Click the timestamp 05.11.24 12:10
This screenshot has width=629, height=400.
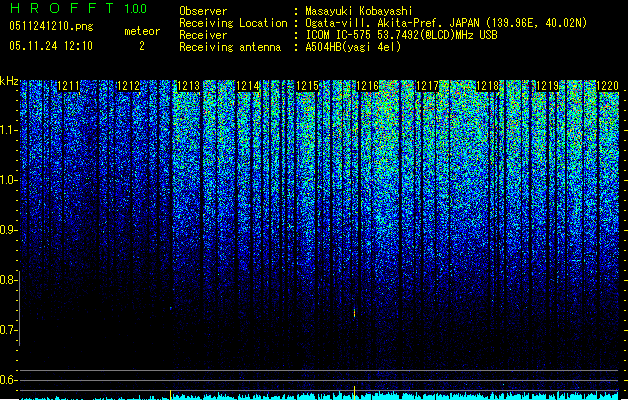click(51, 46)
